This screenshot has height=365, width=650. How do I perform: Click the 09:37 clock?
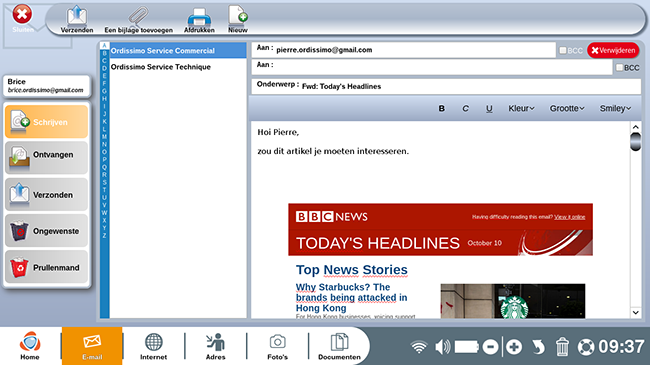(621, 347)
